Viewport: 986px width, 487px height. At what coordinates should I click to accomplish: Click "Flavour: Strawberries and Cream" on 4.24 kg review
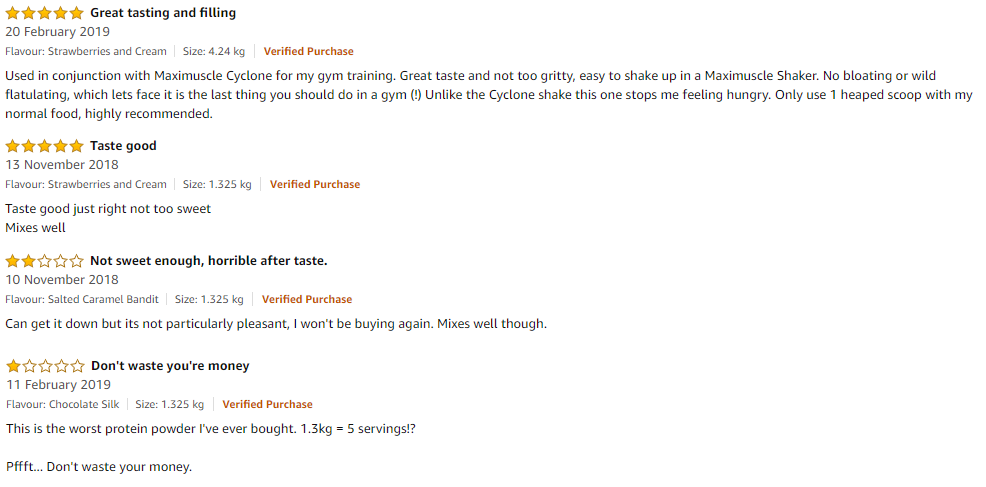(86, 52)
